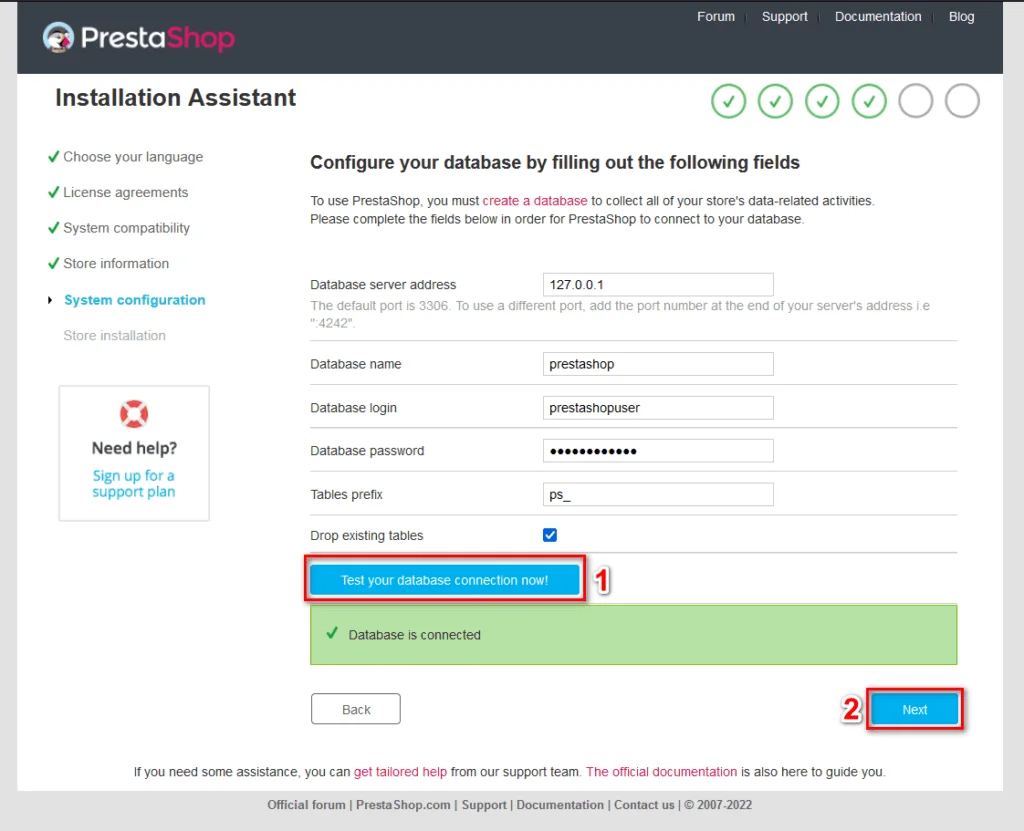
Task: Select Store information step in sidebar
Action: pos(116,263)
